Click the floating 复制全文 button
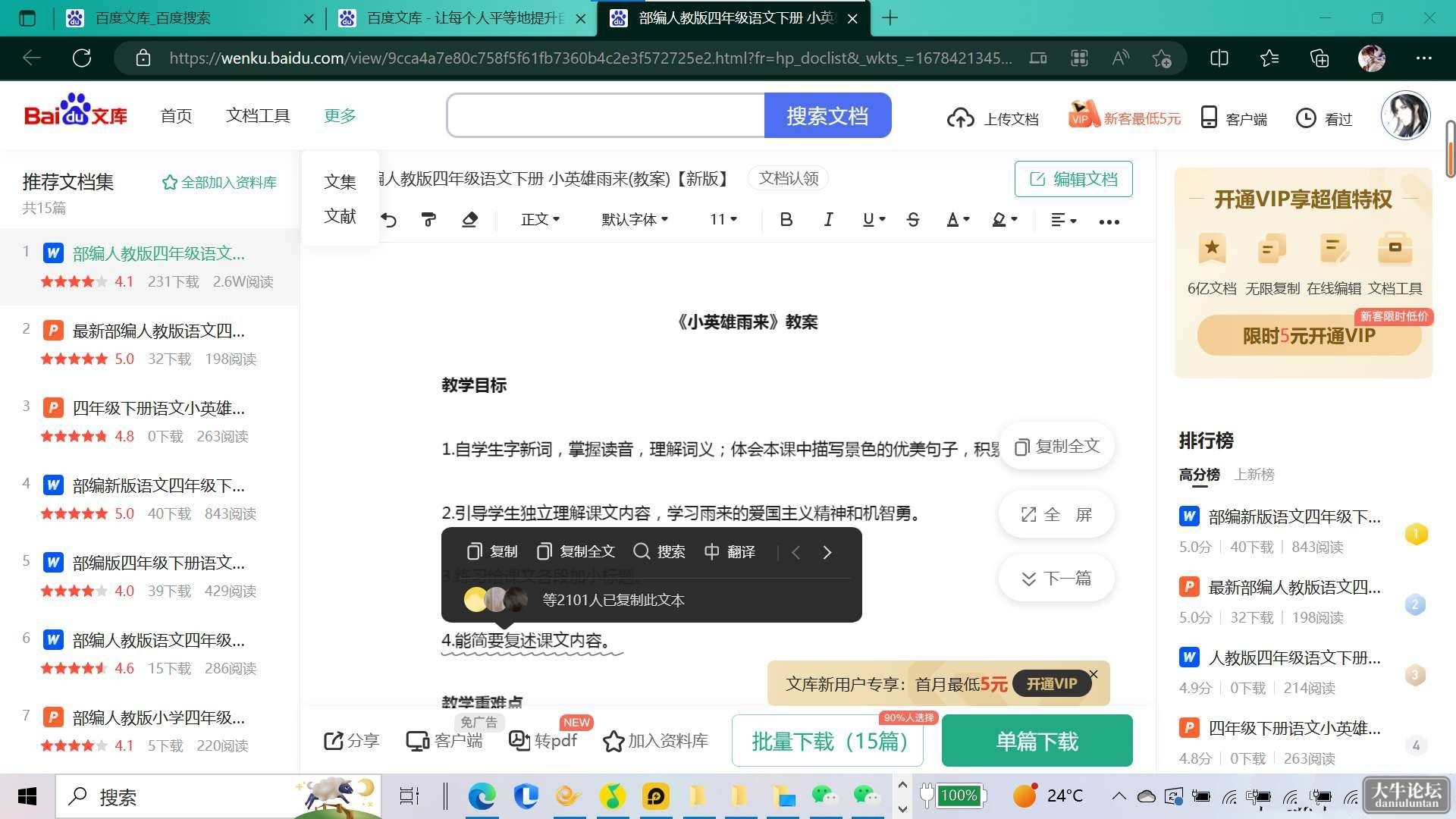 pos(1057,447)
